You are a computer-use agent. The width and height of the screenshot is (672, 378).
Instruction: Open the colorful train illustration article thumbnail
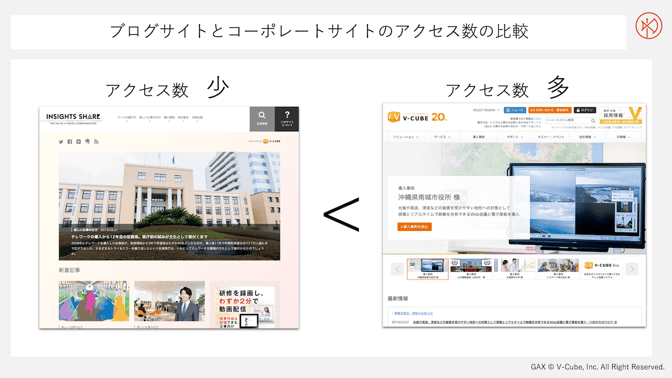94,301
